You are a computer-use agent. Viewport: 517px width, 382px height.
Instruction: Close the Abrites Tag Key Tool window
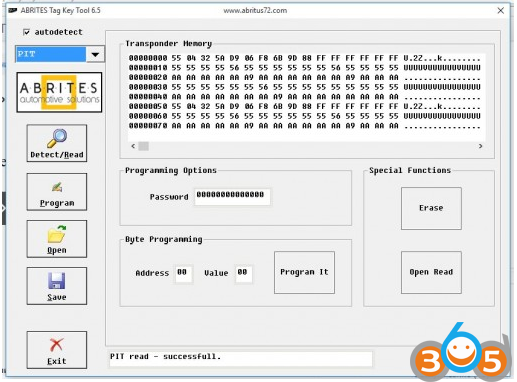pyautogui.click(x=500, y=11)
